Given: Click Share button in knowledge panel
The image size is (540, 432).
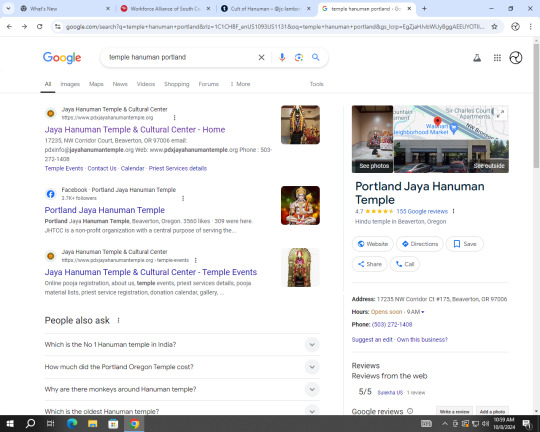Looking at the screenshot, I should (x=370, y=264).
